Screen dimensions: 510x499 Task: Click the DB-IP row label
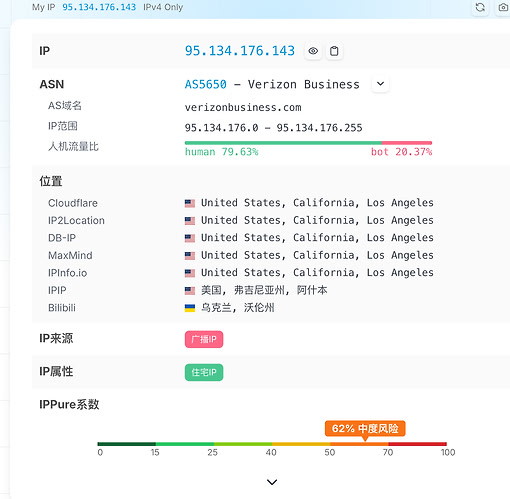coord(62,238)
